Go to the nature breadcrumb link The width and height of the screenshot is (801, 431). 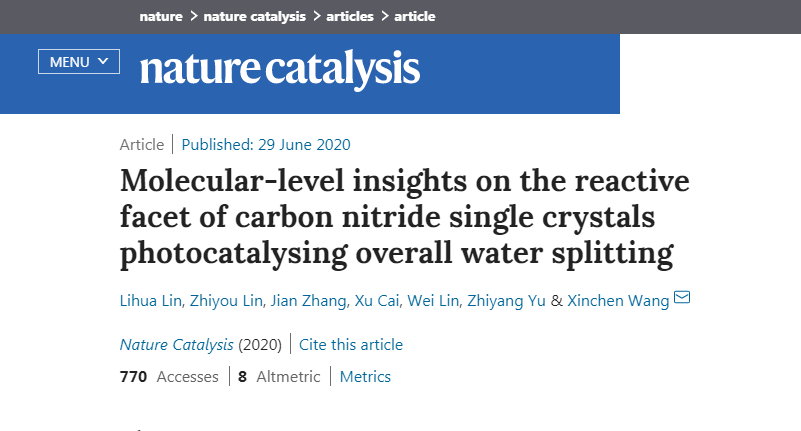point(162,17)
